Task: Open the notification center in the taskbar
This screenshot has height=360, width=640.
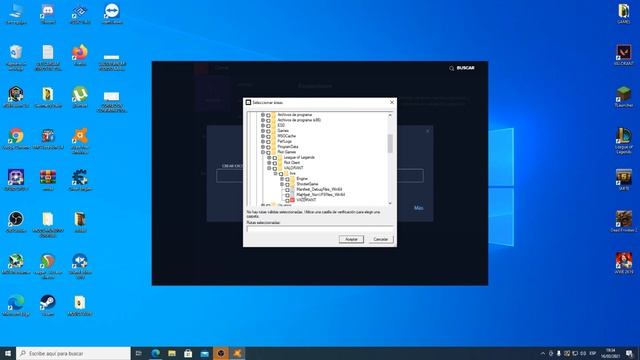Action: [630, 353]
